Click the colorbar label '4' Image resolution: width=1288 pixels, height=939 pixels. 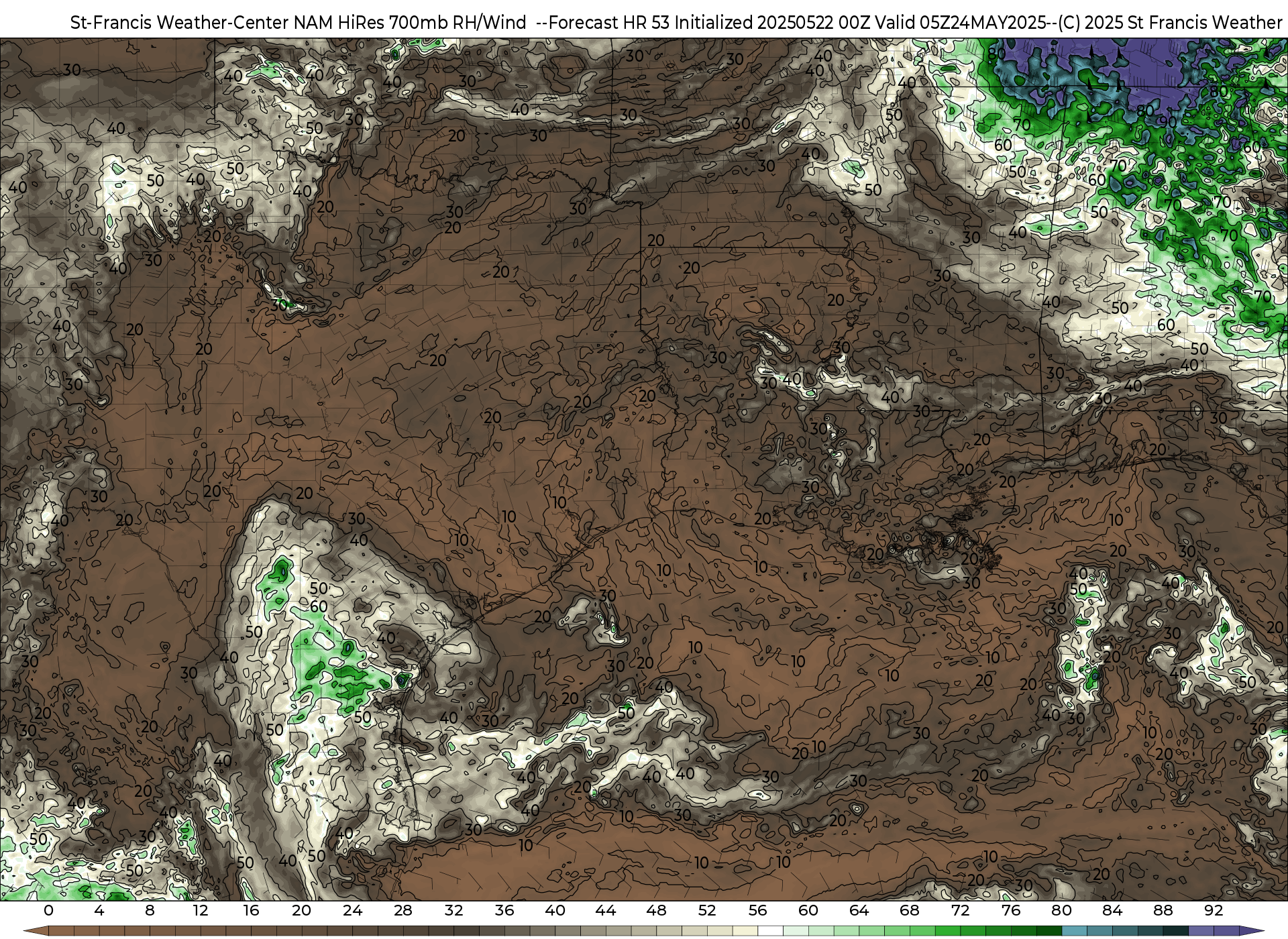(x=99, y=910)
